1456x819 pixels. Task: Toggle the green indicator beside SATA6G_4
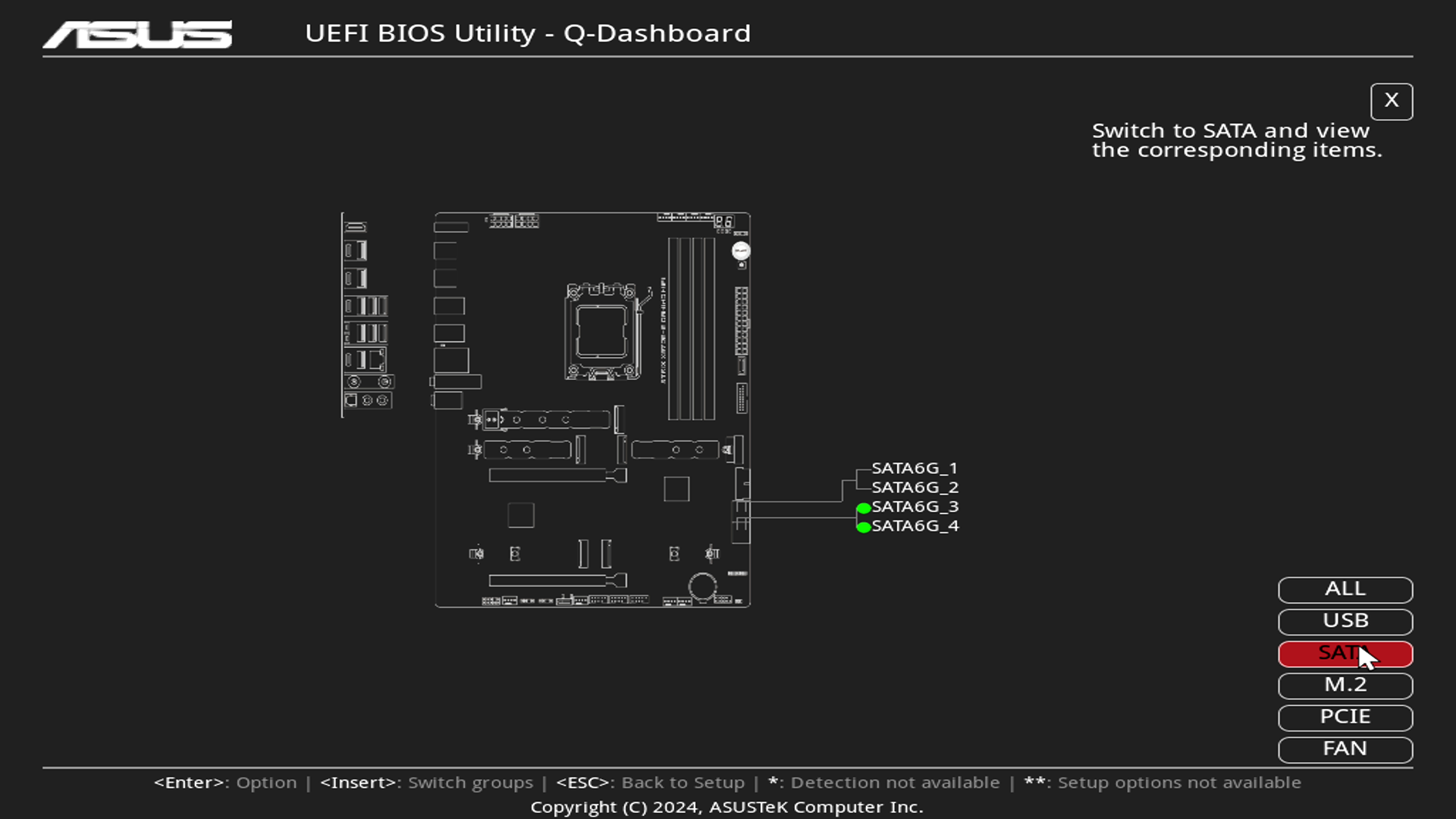coord(863,526)
